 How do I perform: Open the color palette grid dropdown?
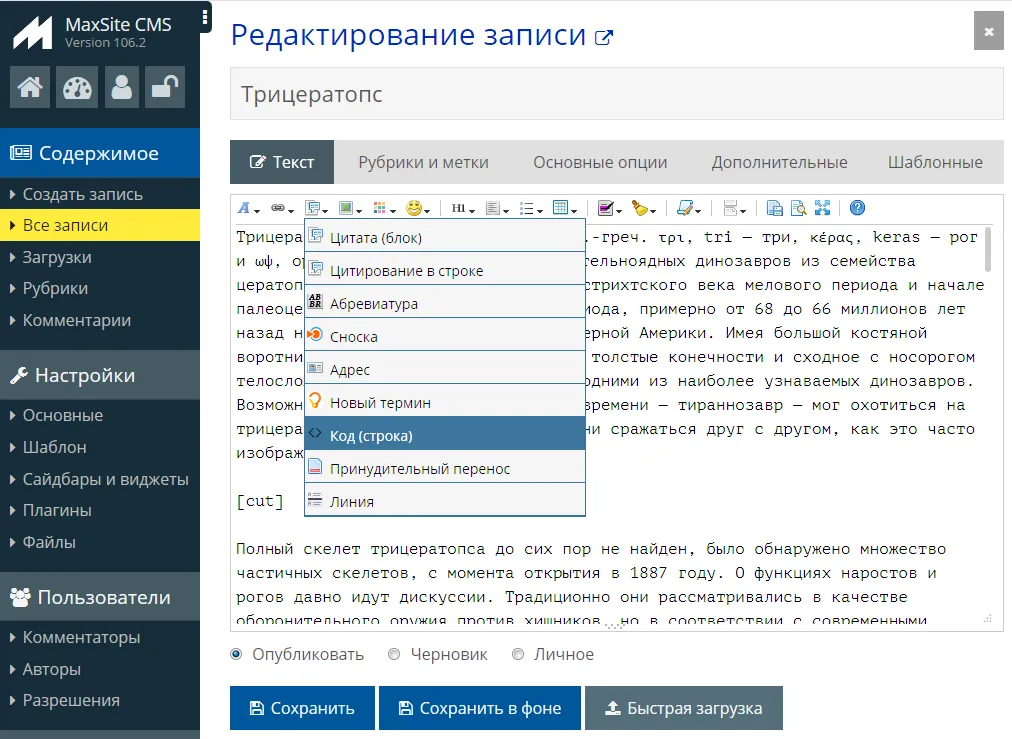click(x=382, y=208)
